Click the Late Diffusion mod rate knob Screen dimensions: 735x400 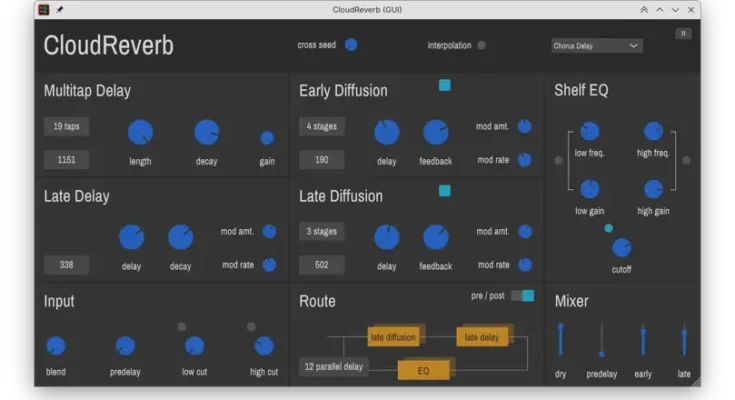click(x=525, y=264)
